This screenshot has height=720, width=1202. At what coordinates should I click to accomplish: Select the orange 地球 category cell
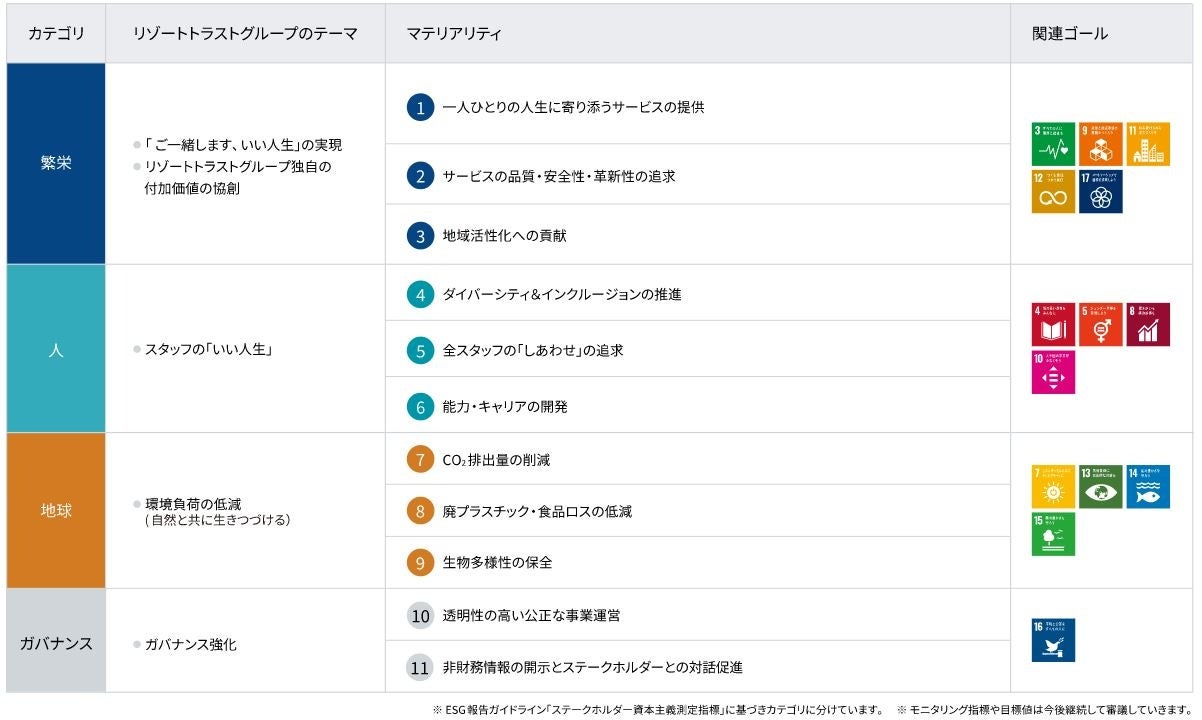56,511
